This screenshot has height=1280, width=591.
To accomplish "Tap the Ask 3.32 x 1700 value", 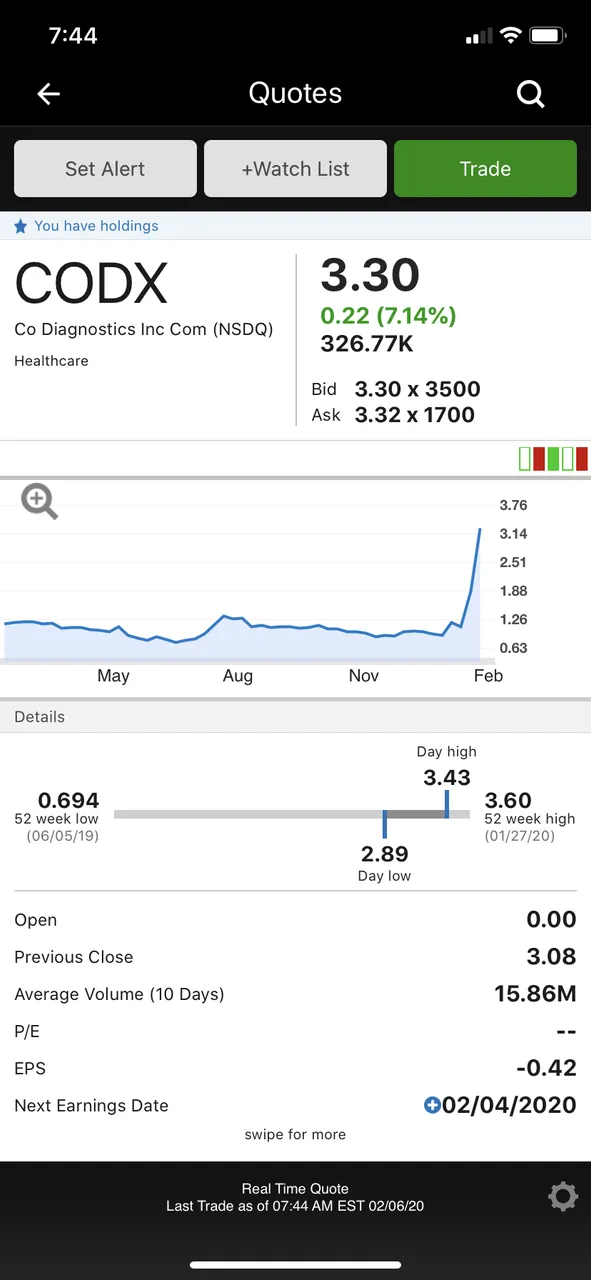I will 415,415.
